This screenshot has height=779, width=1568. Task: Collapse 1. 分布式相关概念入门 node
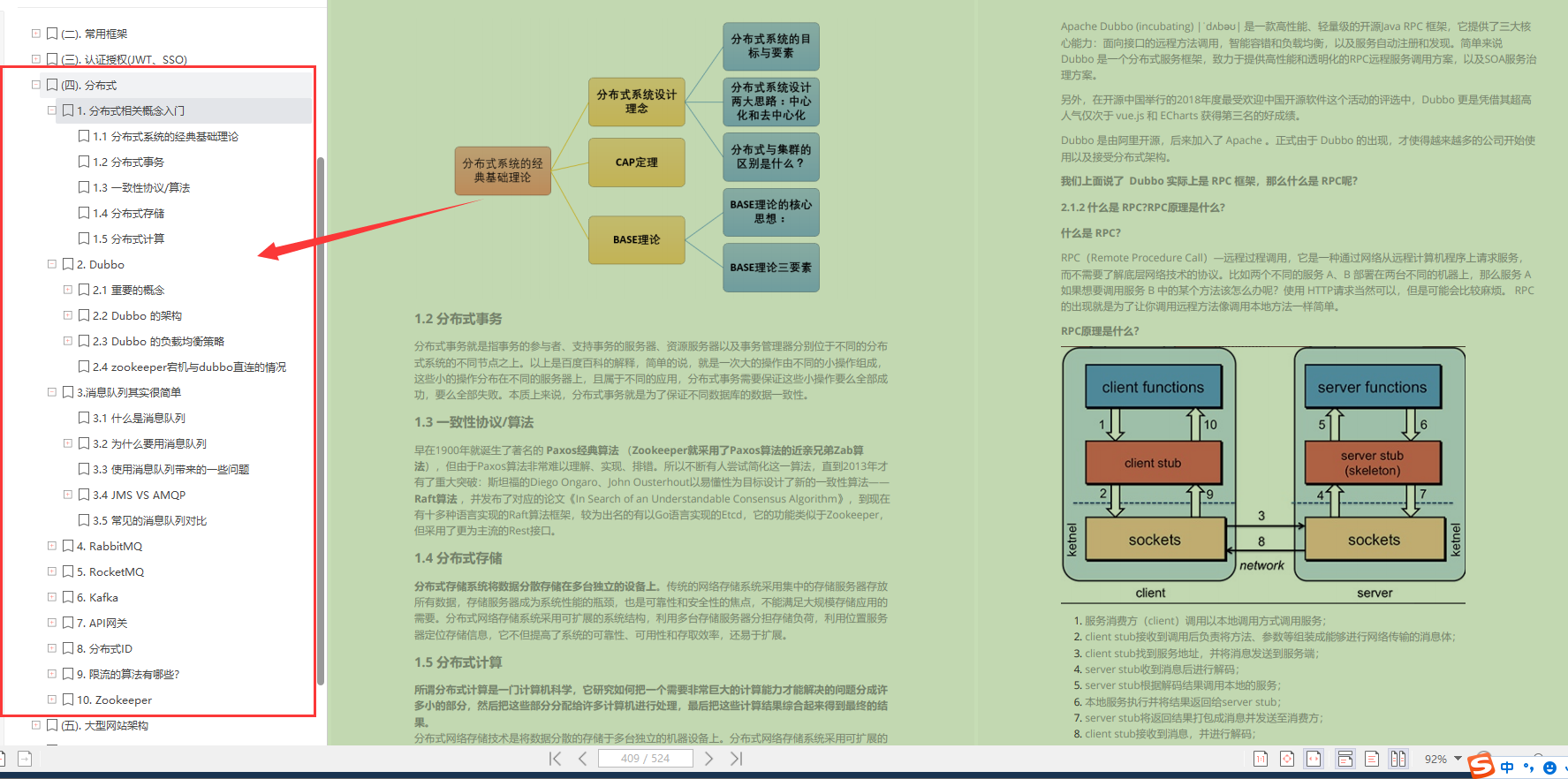click(52, 110)
